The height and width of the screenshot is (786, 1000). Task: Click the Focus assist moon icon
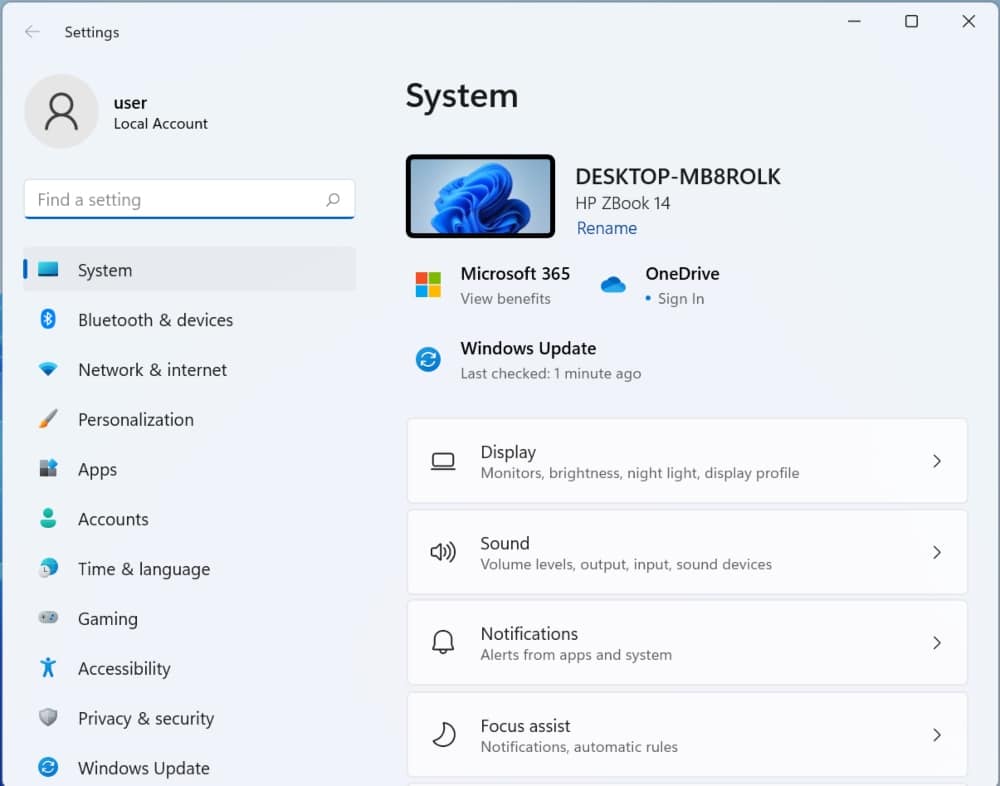click(x=444, y=734)
